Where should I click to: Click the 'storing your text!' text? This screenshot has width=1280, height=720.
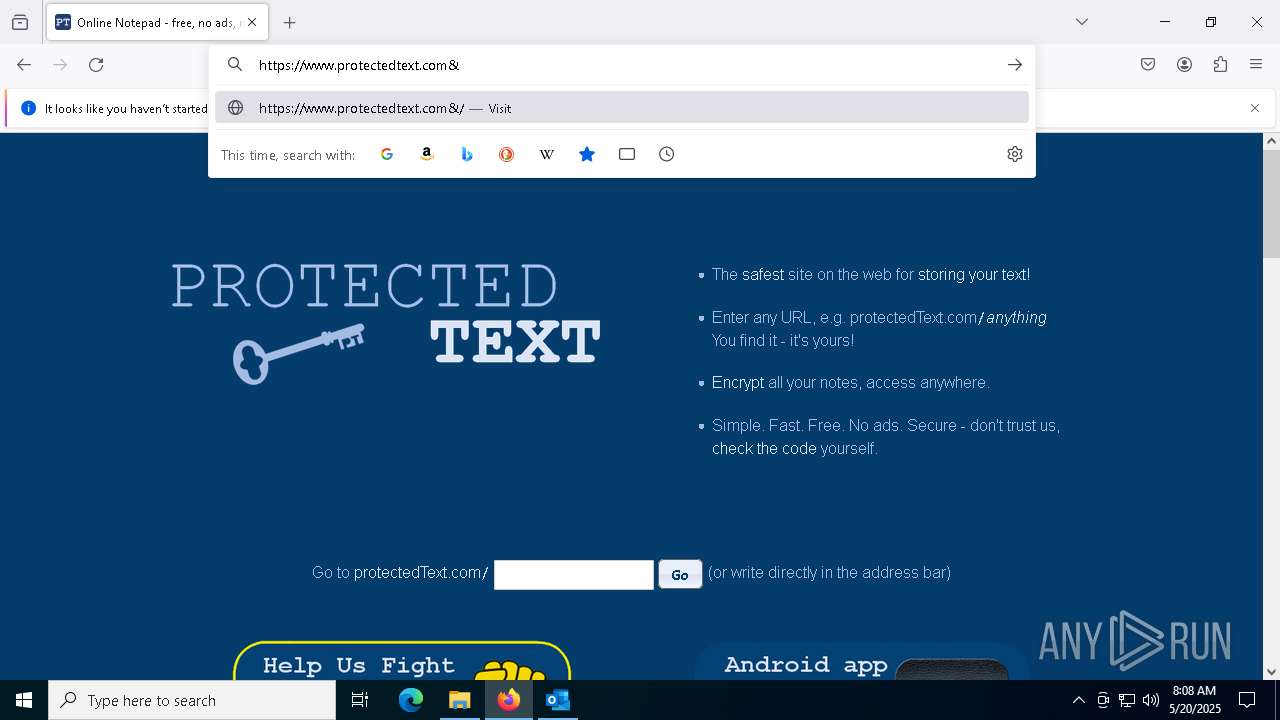(974, 274)
